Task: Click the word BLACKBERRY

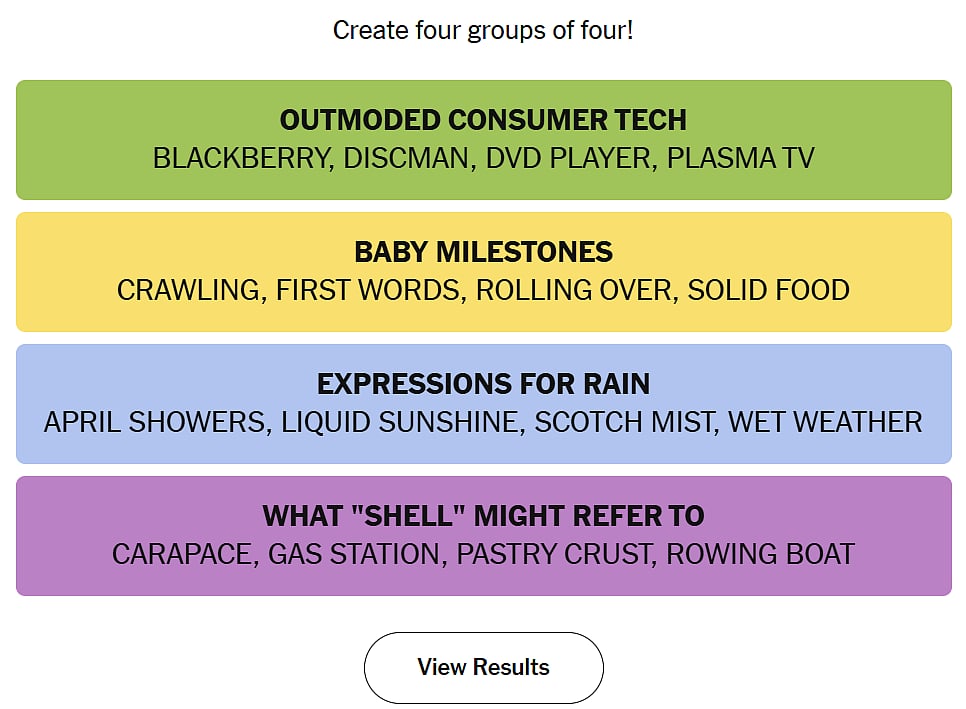Action: coord(241,158)
